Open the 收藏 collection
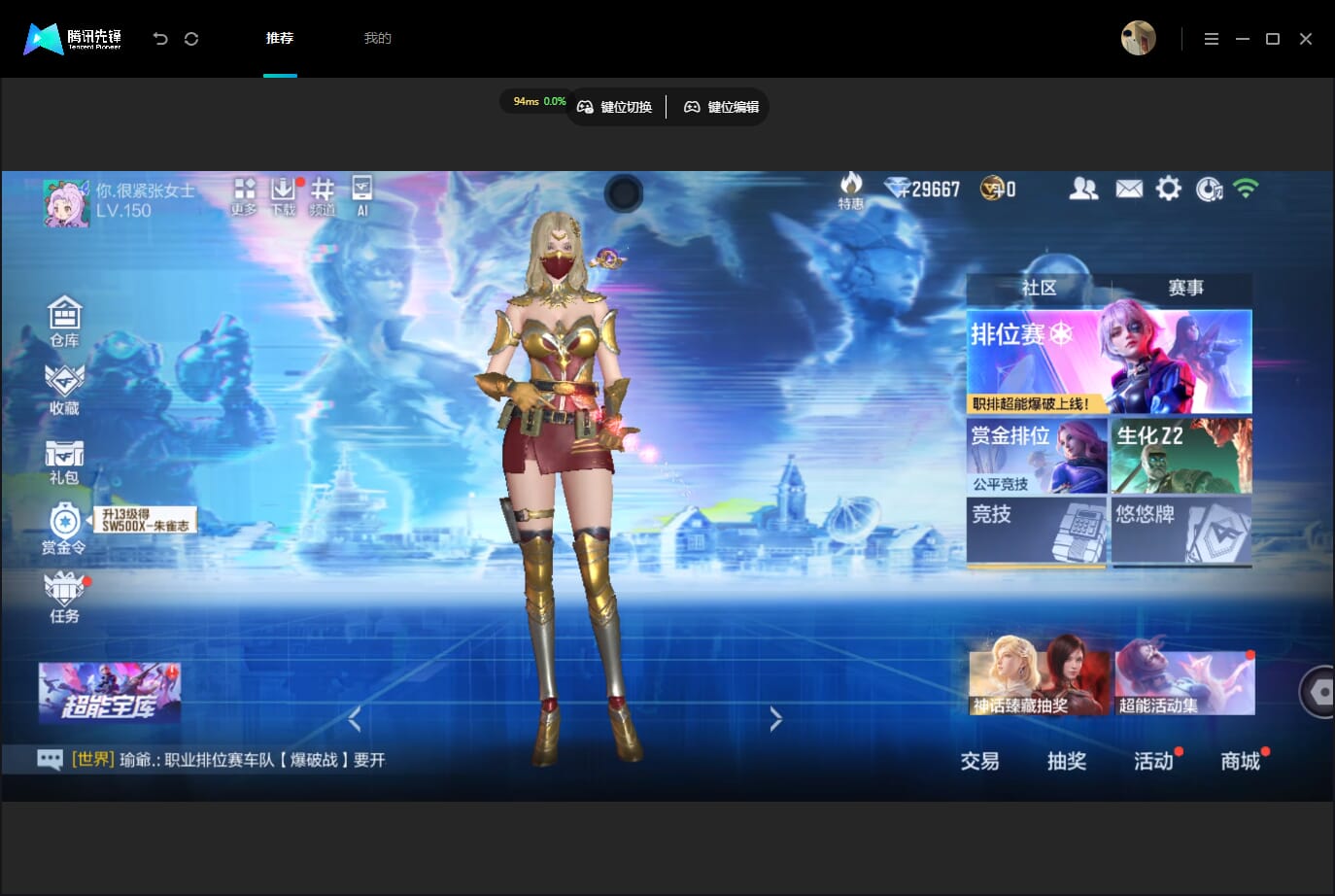1335x896 pixels. click(x=64, y=391)
